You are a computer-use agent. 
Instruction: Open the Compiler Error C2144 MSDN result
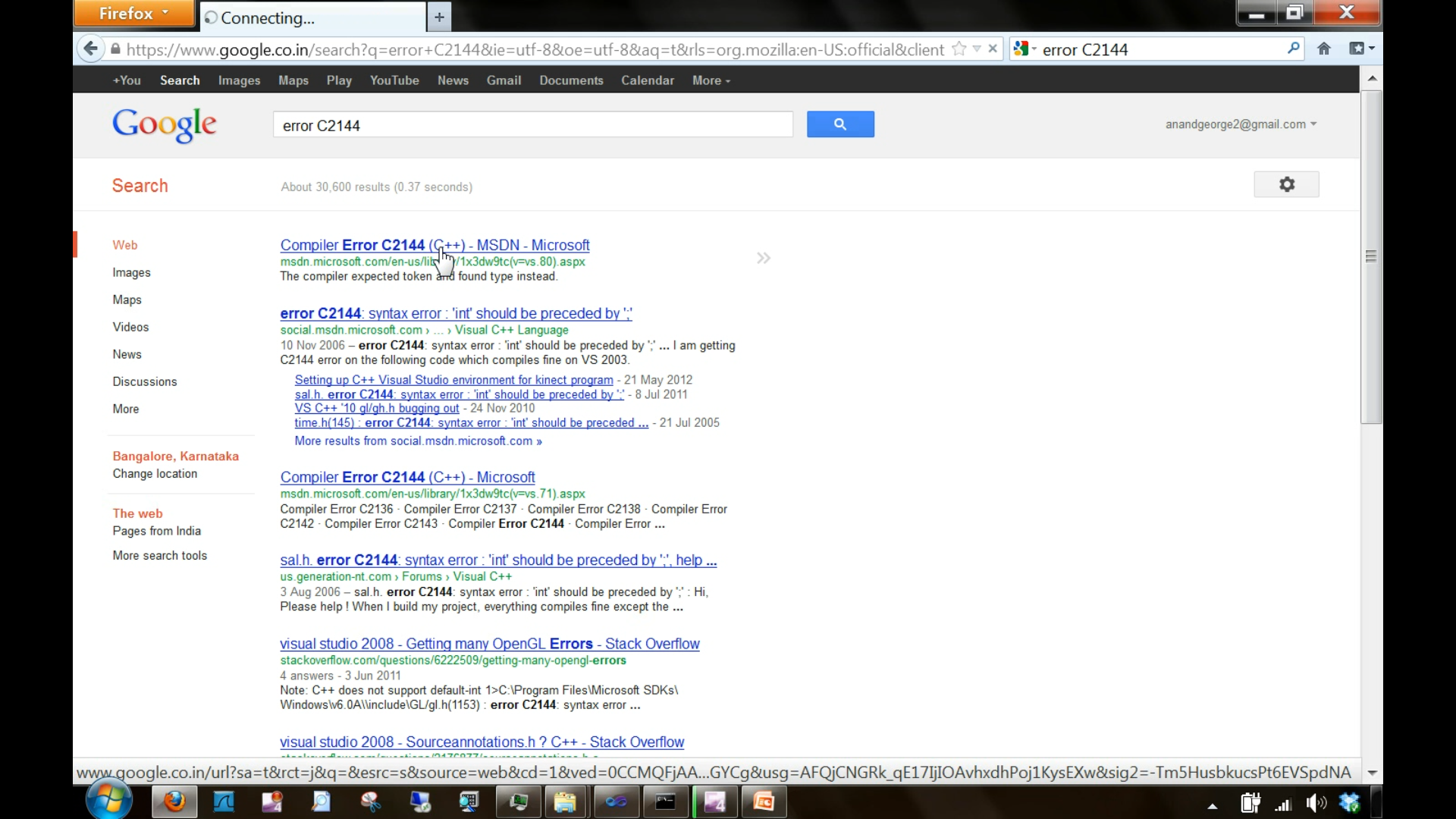tap(435, 245)
